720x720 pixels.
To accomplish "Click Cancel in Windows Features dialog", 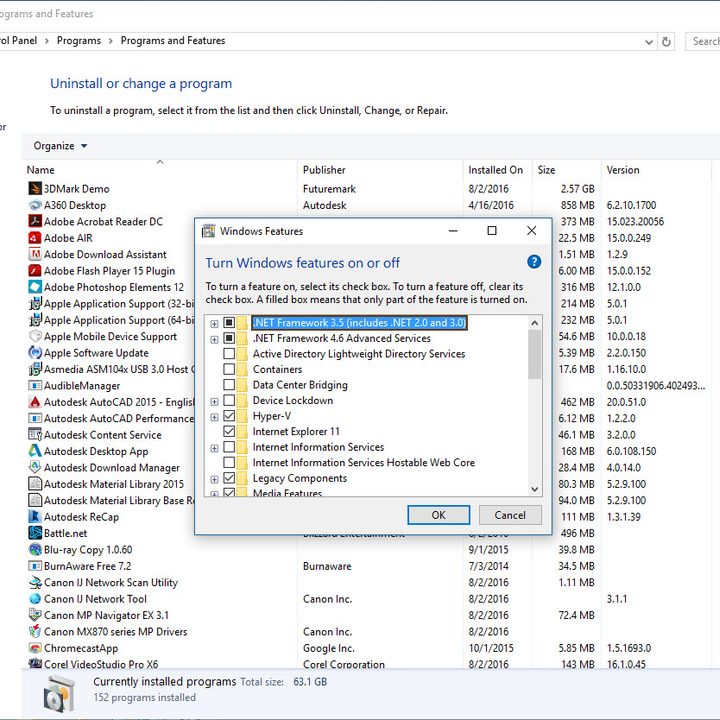I will 510,515.
